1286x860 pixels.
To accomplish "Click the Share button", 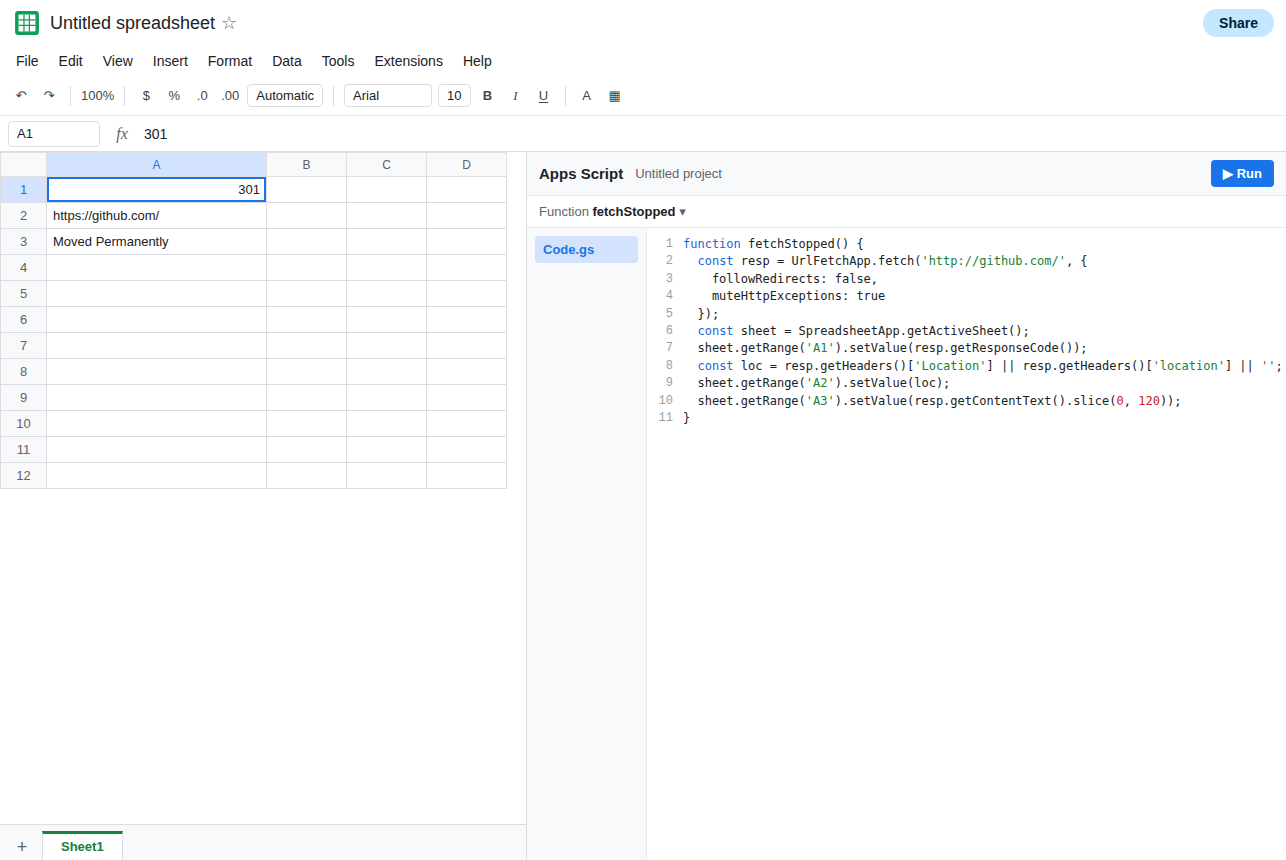I will click(x=1238, y=23).
